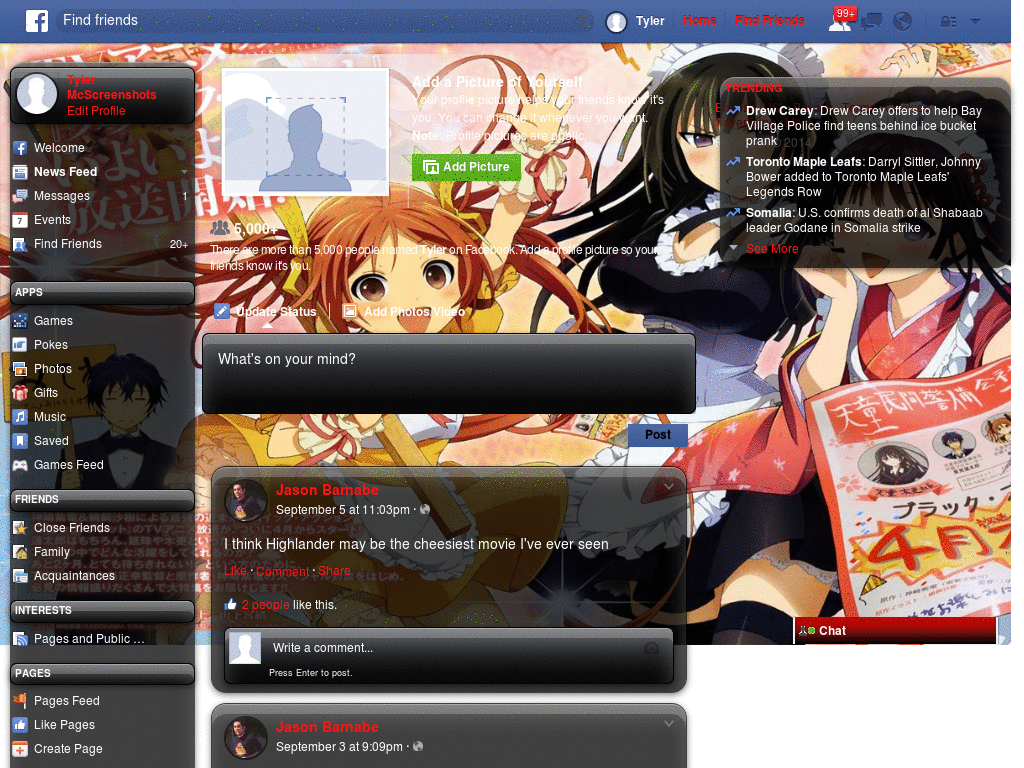Click Edit Profile link
The width and height of the screenshot is (1024, 768).
coord(96,111)
